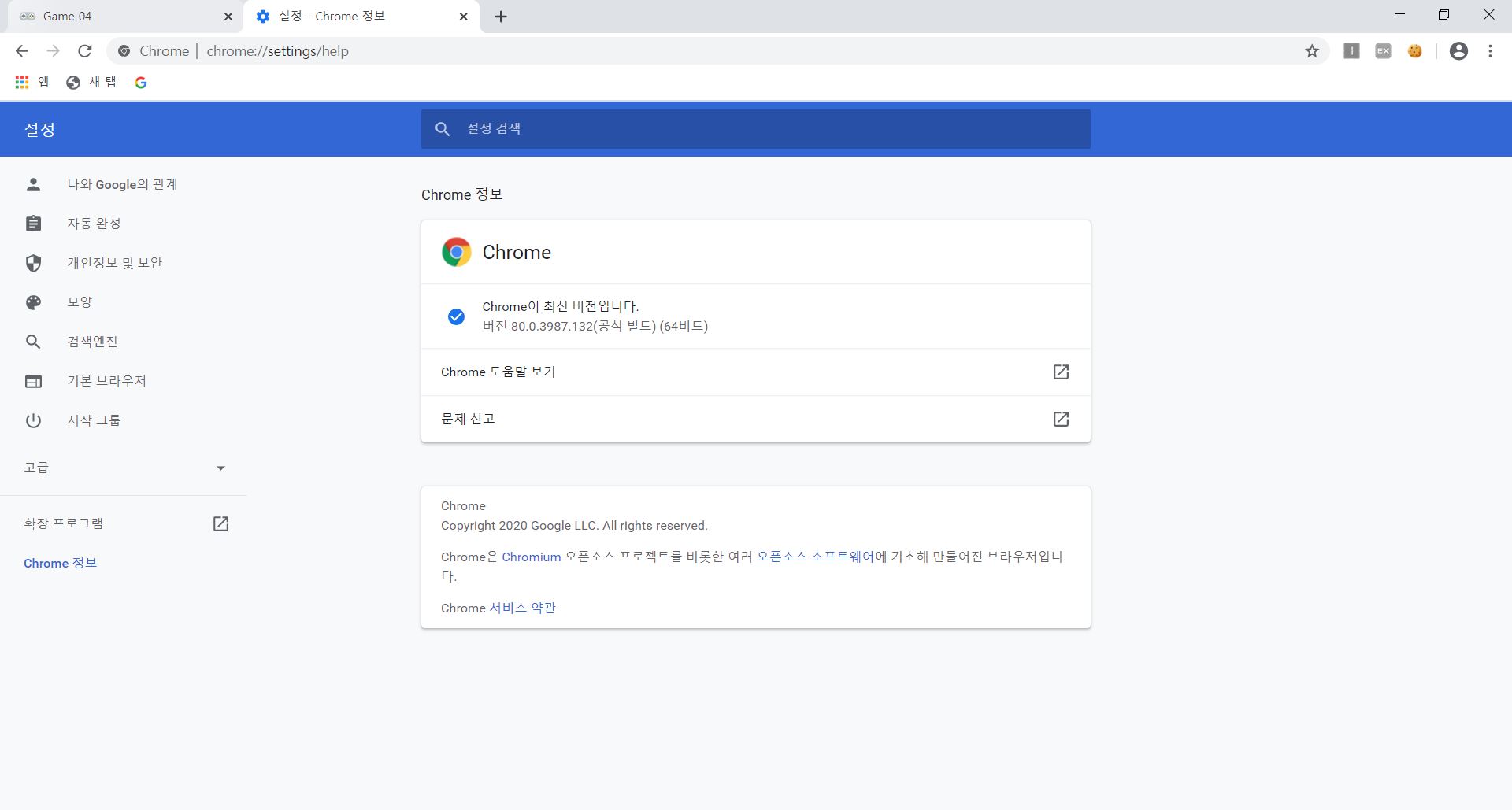Screen dimensions: 1512x810
Task: Click the address bar URL chrome://settings/help
Action: click(277, 51)
